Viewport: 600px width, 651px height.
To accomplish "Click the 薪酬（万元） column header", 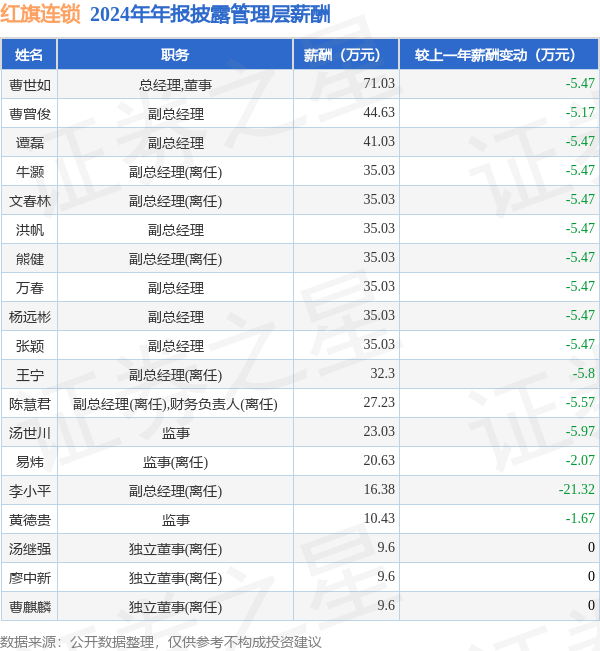I will click(346, 55).
